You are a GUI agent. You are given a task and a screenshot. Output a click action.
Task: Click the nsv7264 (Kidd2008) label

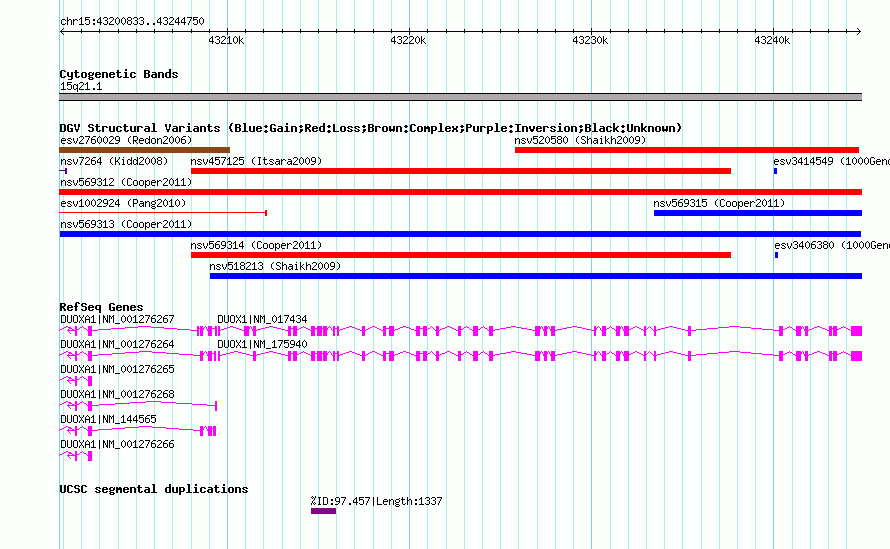pyautogui.click(x=114, y=161)
